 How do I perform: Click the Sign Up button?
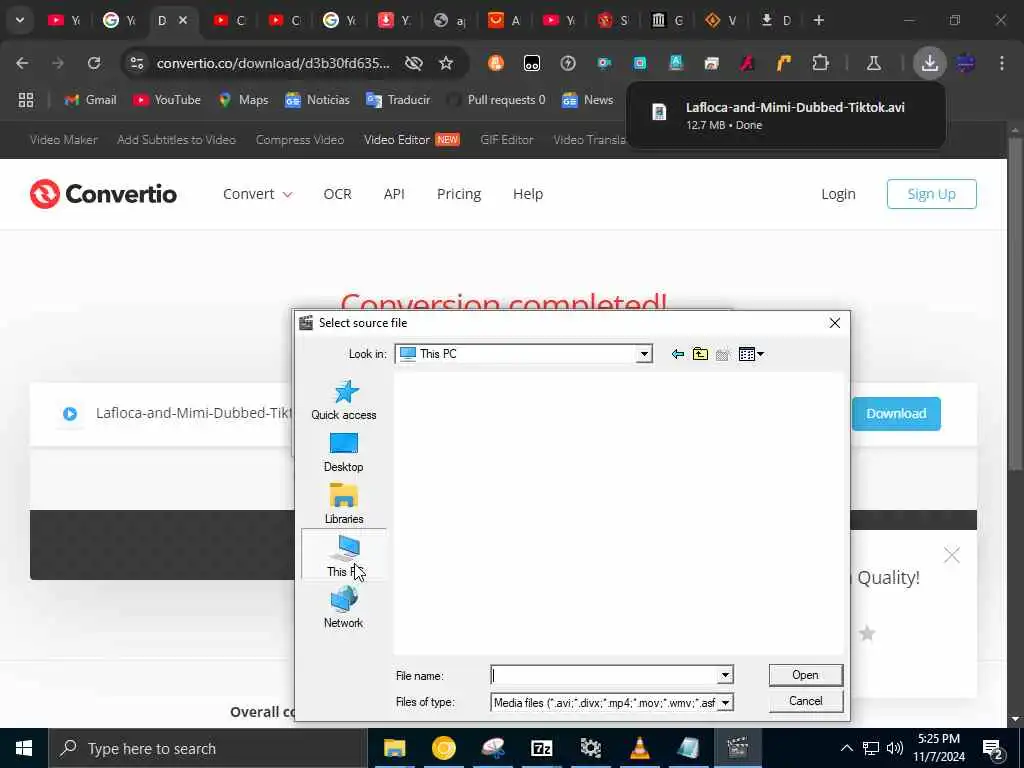tap(931, 194)
